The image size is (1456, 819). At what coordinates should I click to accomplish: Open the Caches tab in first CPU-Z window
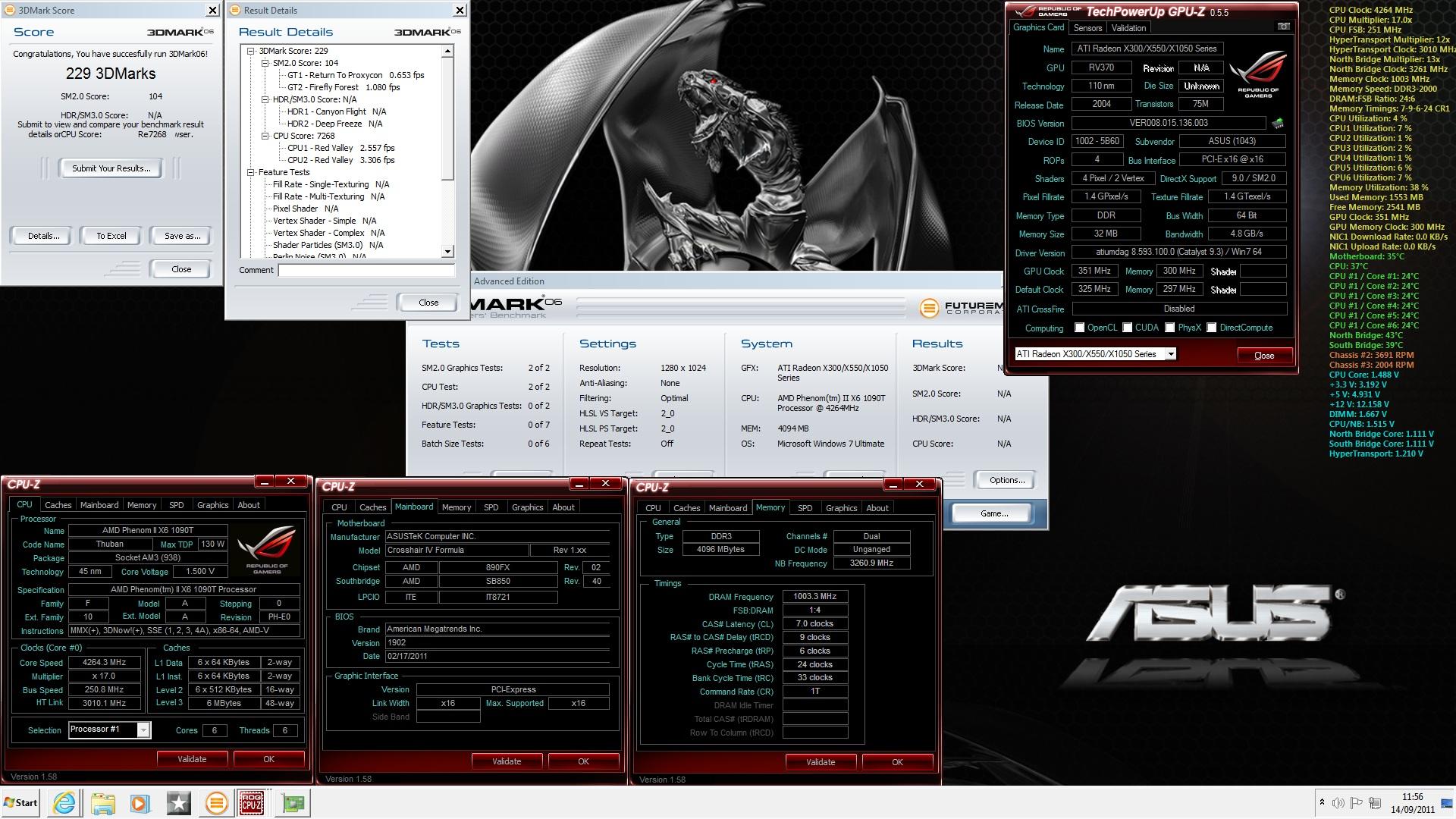(58, 505)
